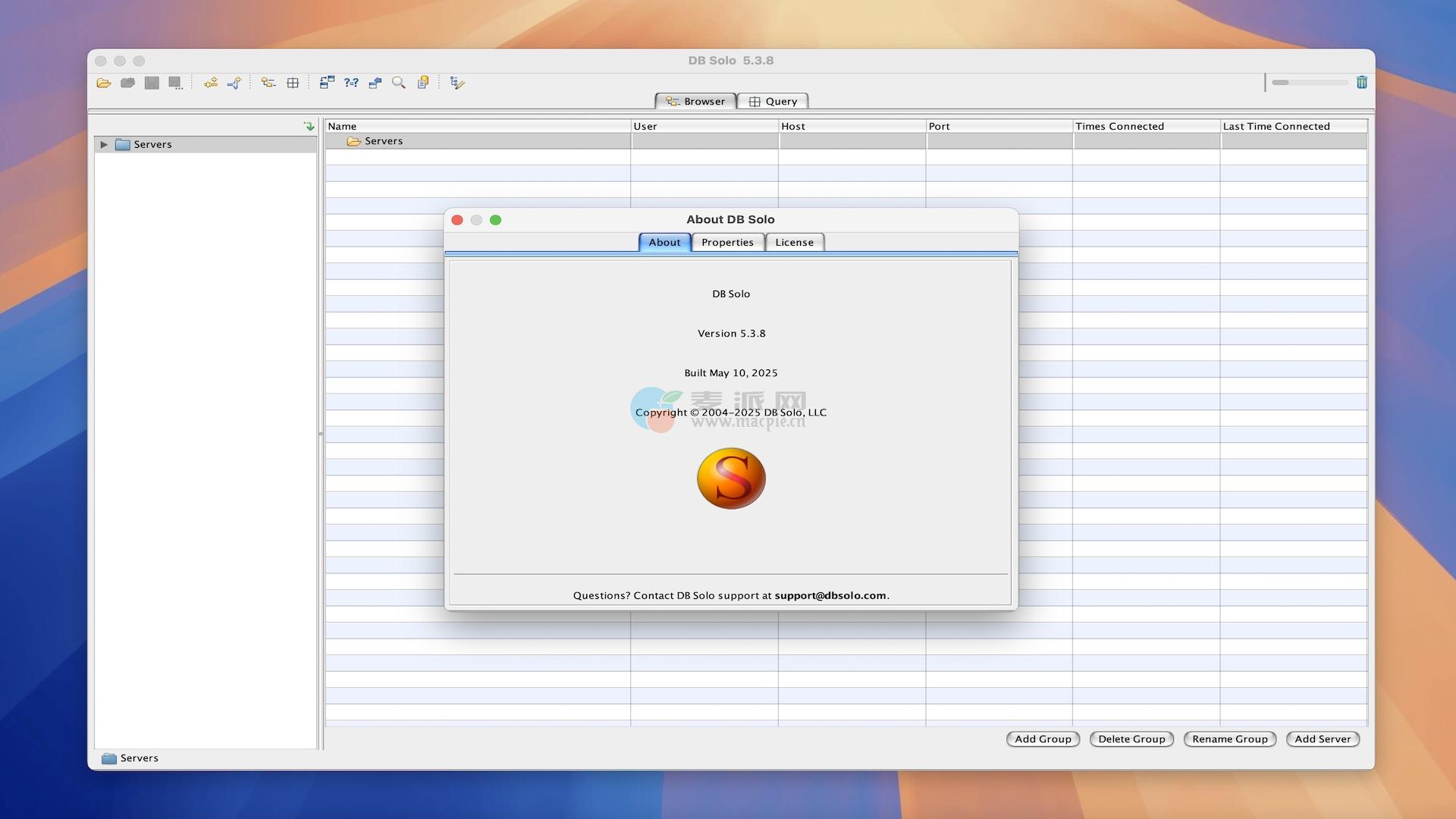1456x819 pixels.
Task: Click the Version 5.3.8 text
Action: (731, 333)
